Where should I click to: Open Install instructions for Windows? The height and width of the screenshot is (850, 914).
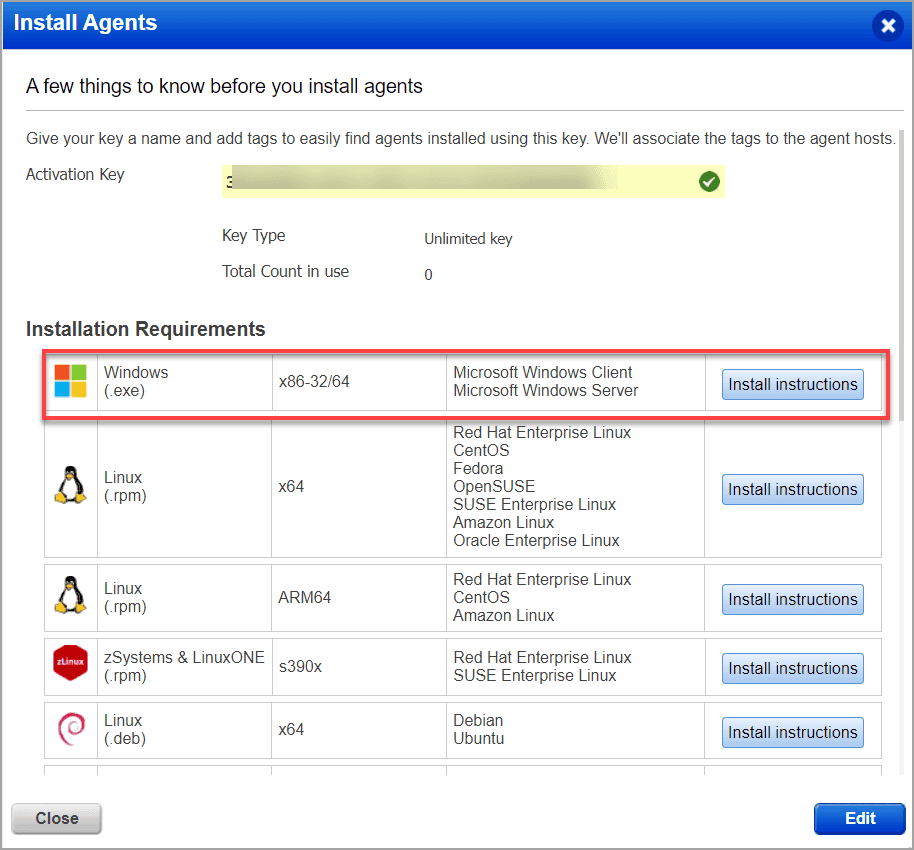(792, 384)
